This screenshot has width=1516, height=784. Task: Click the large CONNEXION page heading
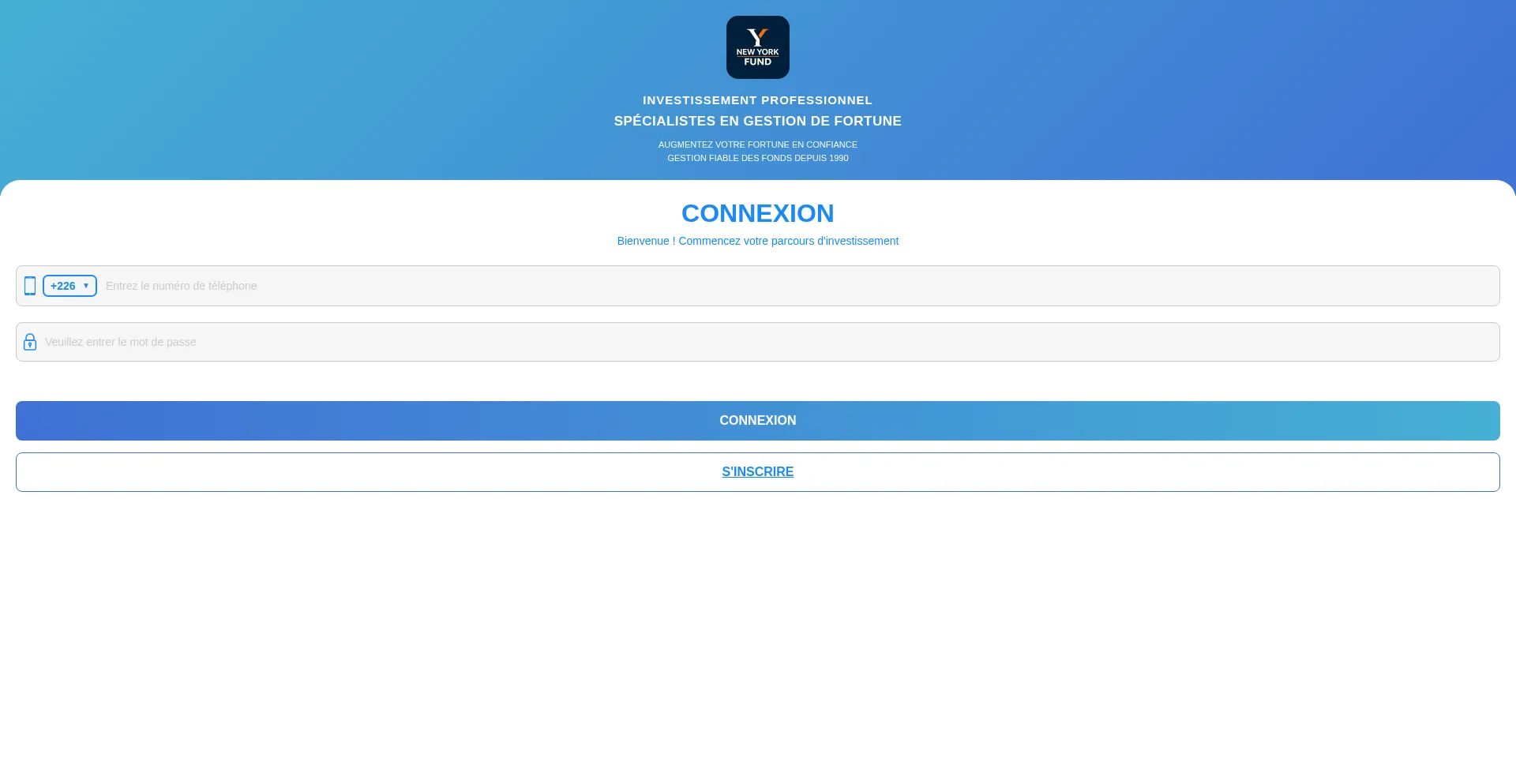point(757,213)
